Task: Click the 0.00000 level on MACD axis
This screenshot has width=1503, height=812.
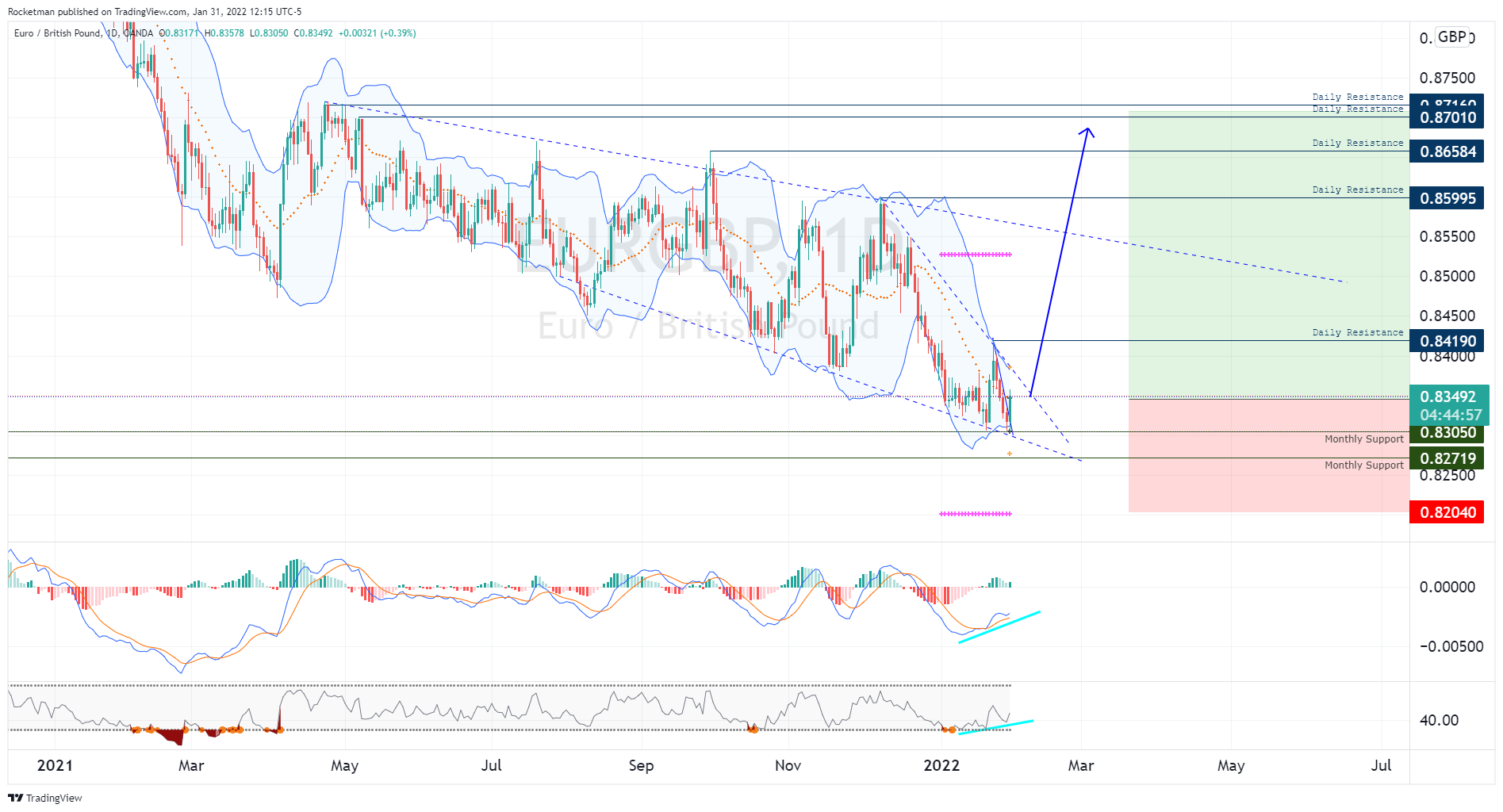Action: pos(1447,587)
